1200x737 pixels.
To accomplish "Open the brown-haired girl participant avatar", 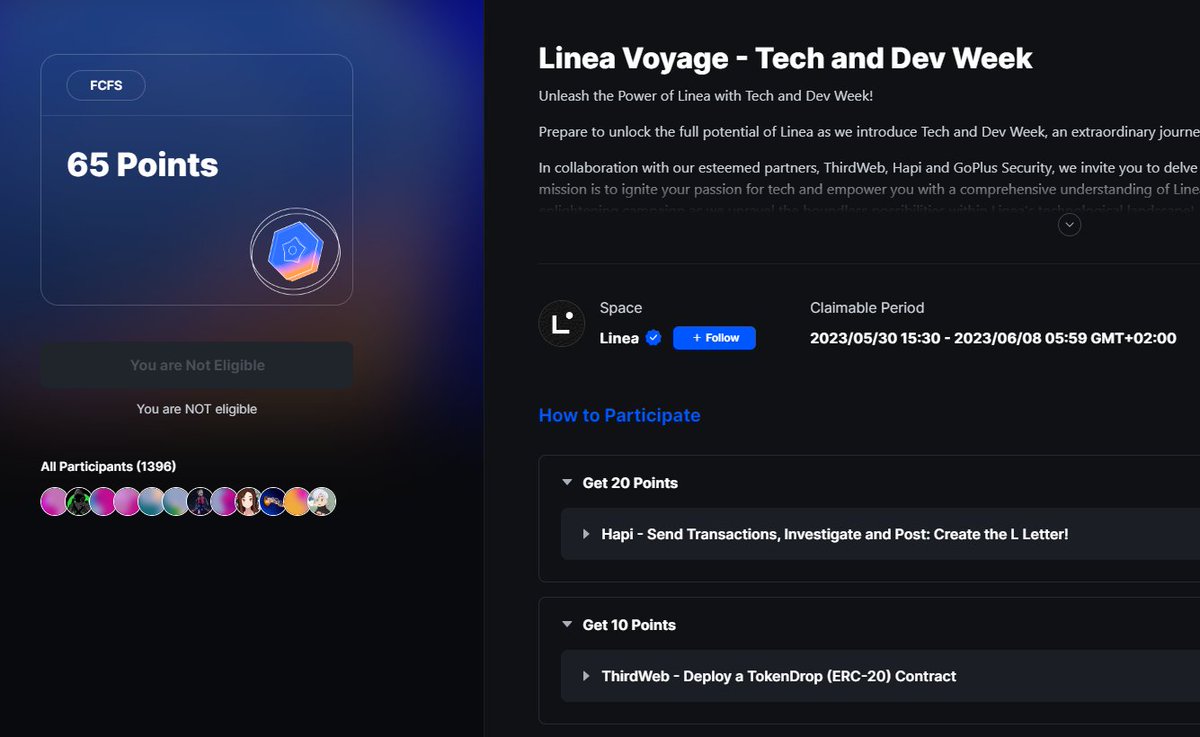I will 249,502.
